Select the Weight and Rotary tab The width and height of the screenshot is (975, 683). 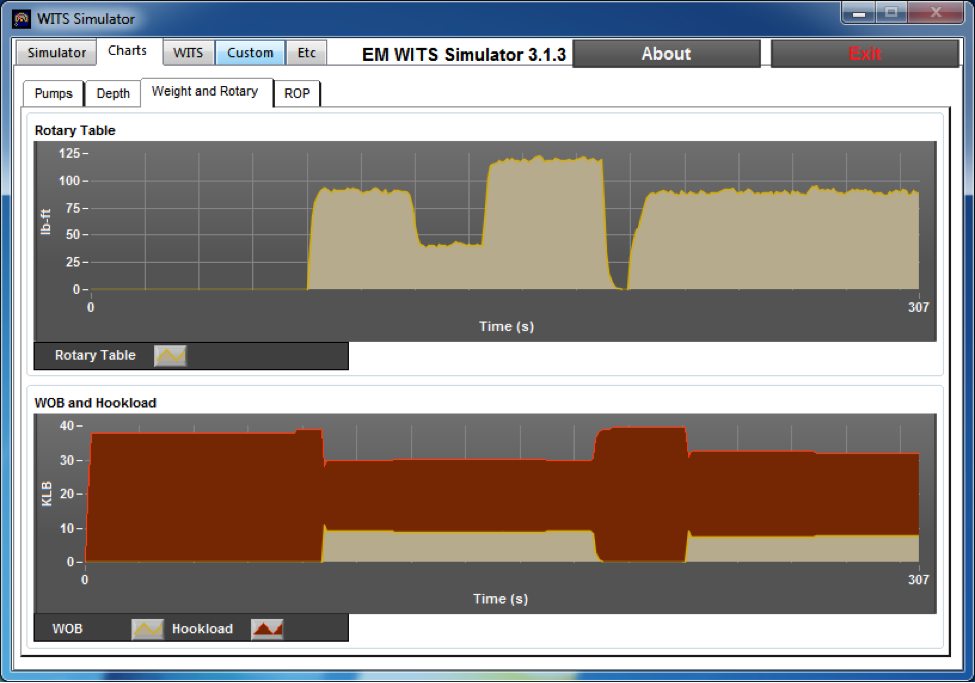click(x=205, y=91)
